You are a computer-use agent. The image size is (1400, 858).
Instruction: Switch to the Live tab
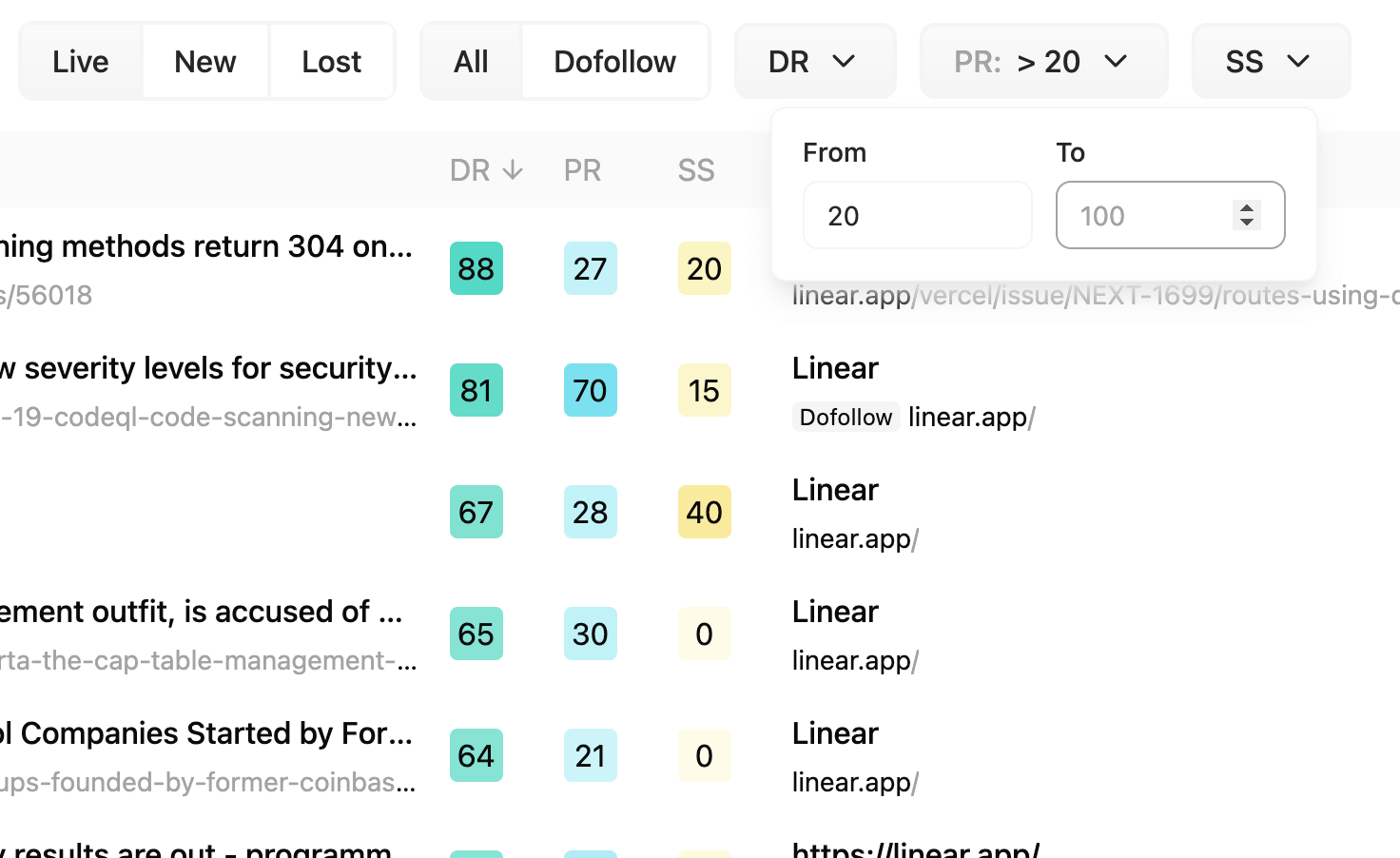coord(81,62)
